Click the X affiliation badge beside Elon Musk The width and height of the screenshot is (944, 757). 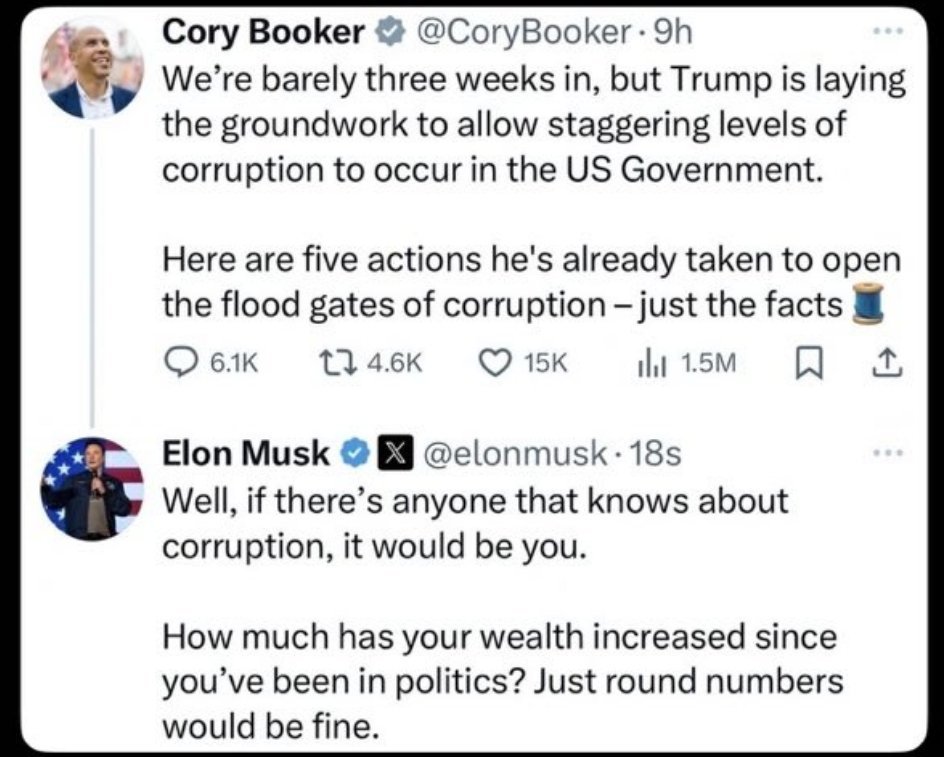389,455
